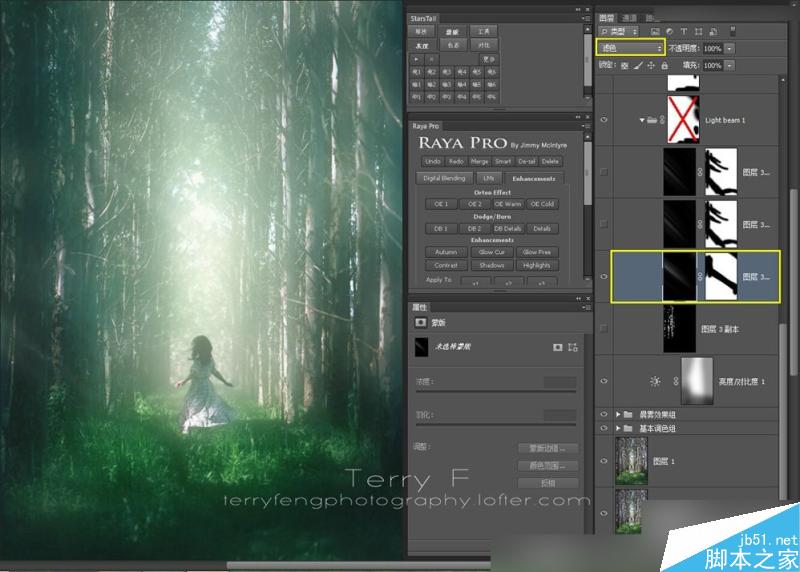Image resolution: width=800 pixels, height=572 pixels.
Task: Select the StarsTail panel tab
Action: (x=423, y=18)
